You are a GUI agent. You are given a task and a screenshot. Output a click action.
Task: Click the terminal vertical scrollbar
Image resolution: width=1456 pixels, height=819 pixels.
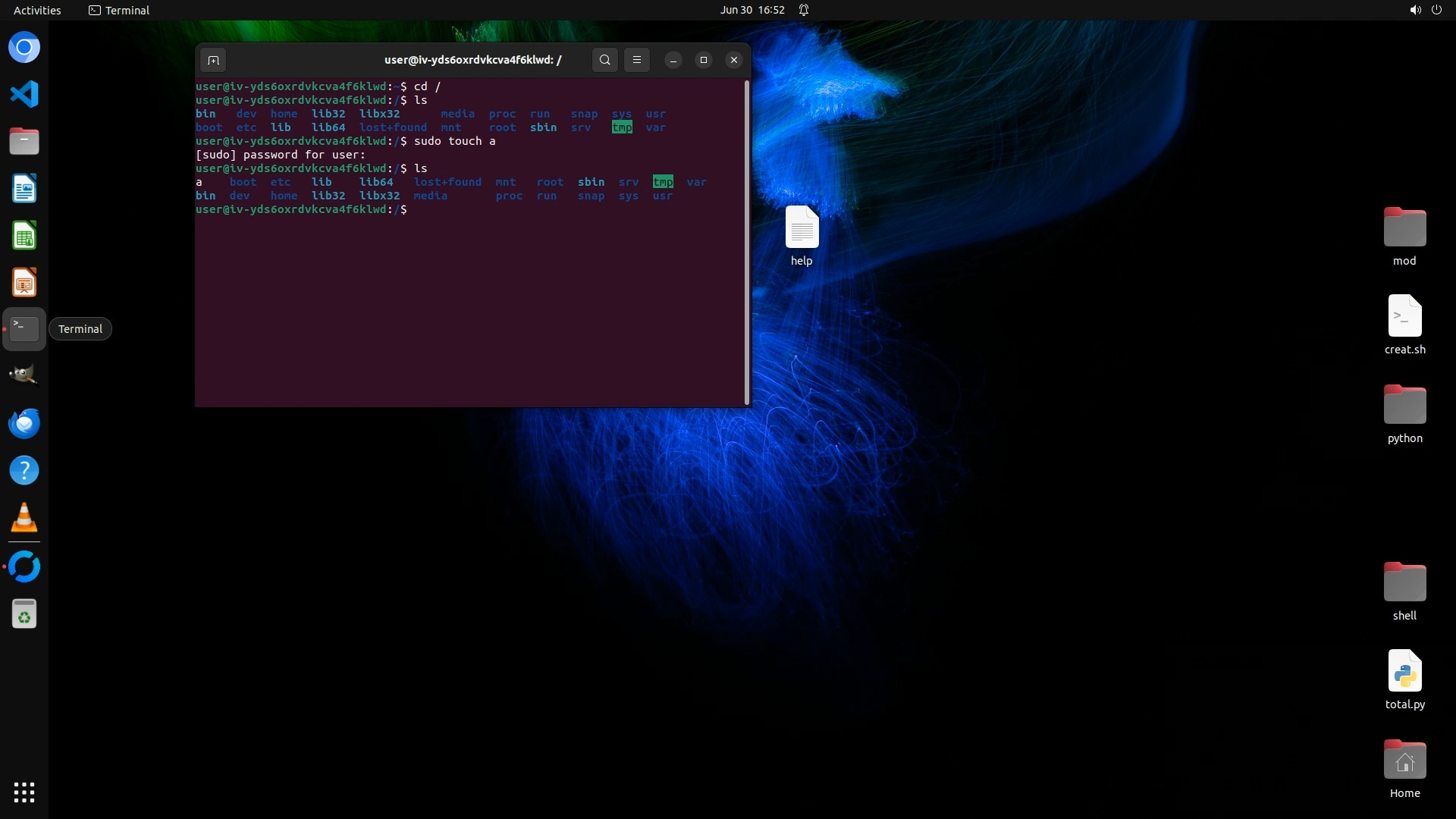pyautogui.click(x=747, y=243)
